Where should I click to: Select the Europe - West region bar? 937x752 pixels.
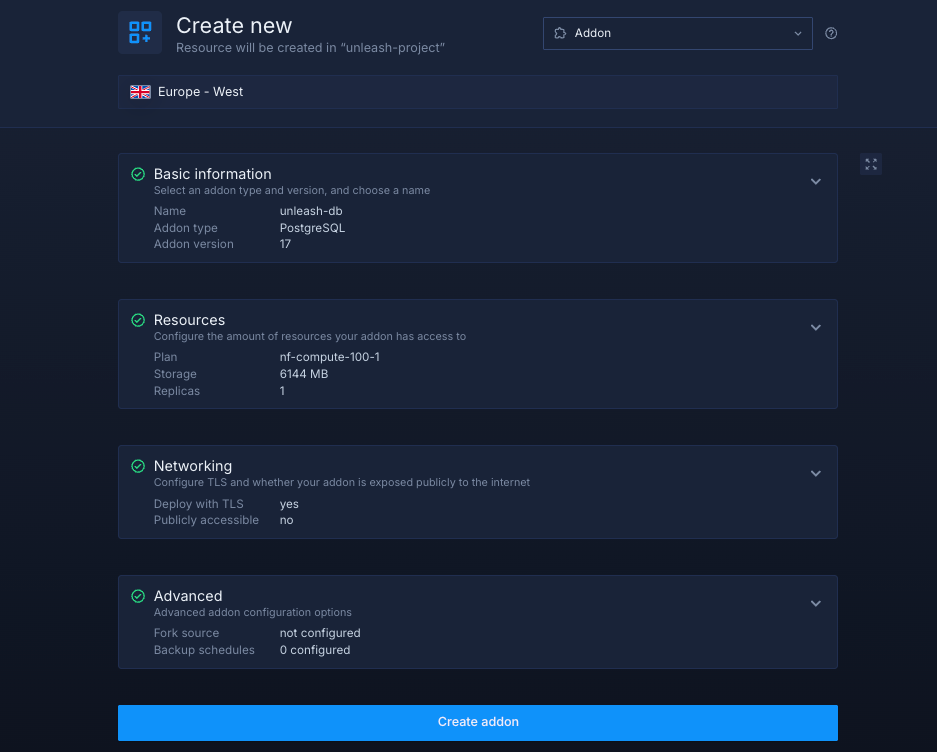477,92
